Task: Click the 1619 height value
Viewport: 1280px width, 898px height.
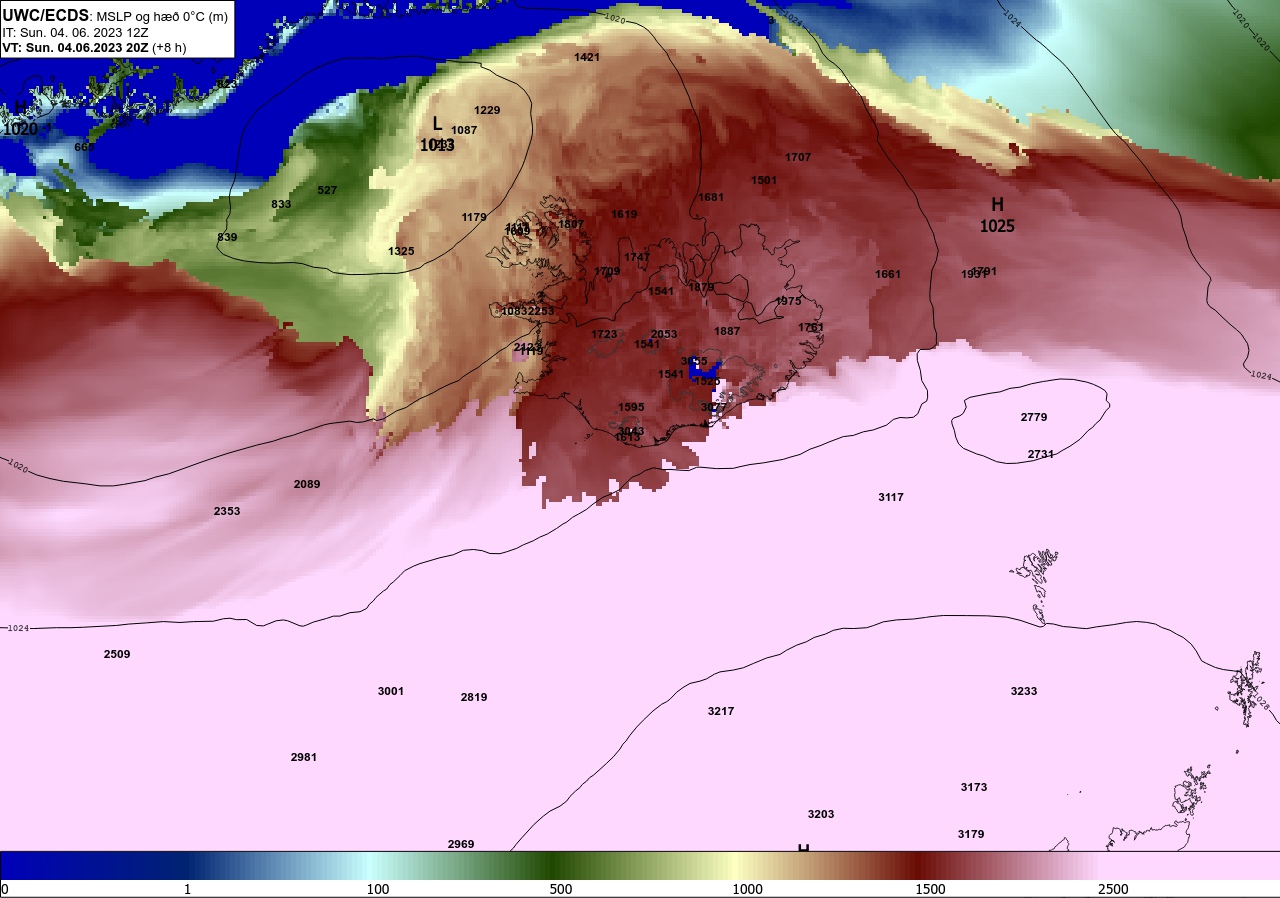Action: pos(624,214)
